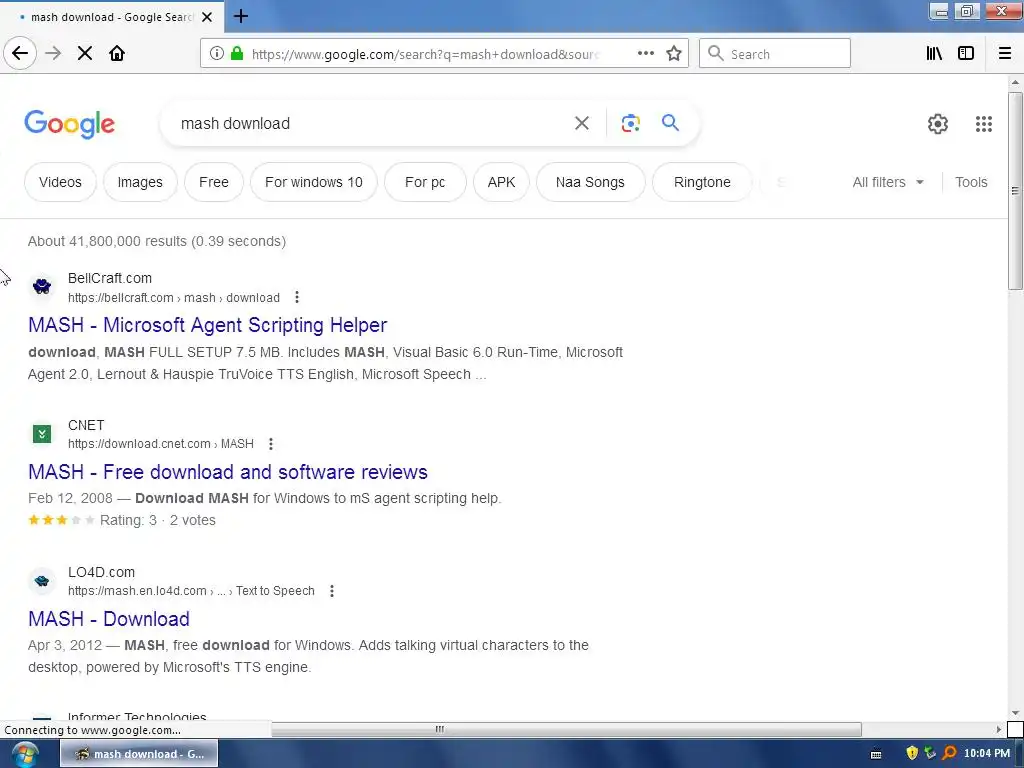Click the 'About 41,800,000 results' text
1024x768 pixels.
click(x=157, y=241)
